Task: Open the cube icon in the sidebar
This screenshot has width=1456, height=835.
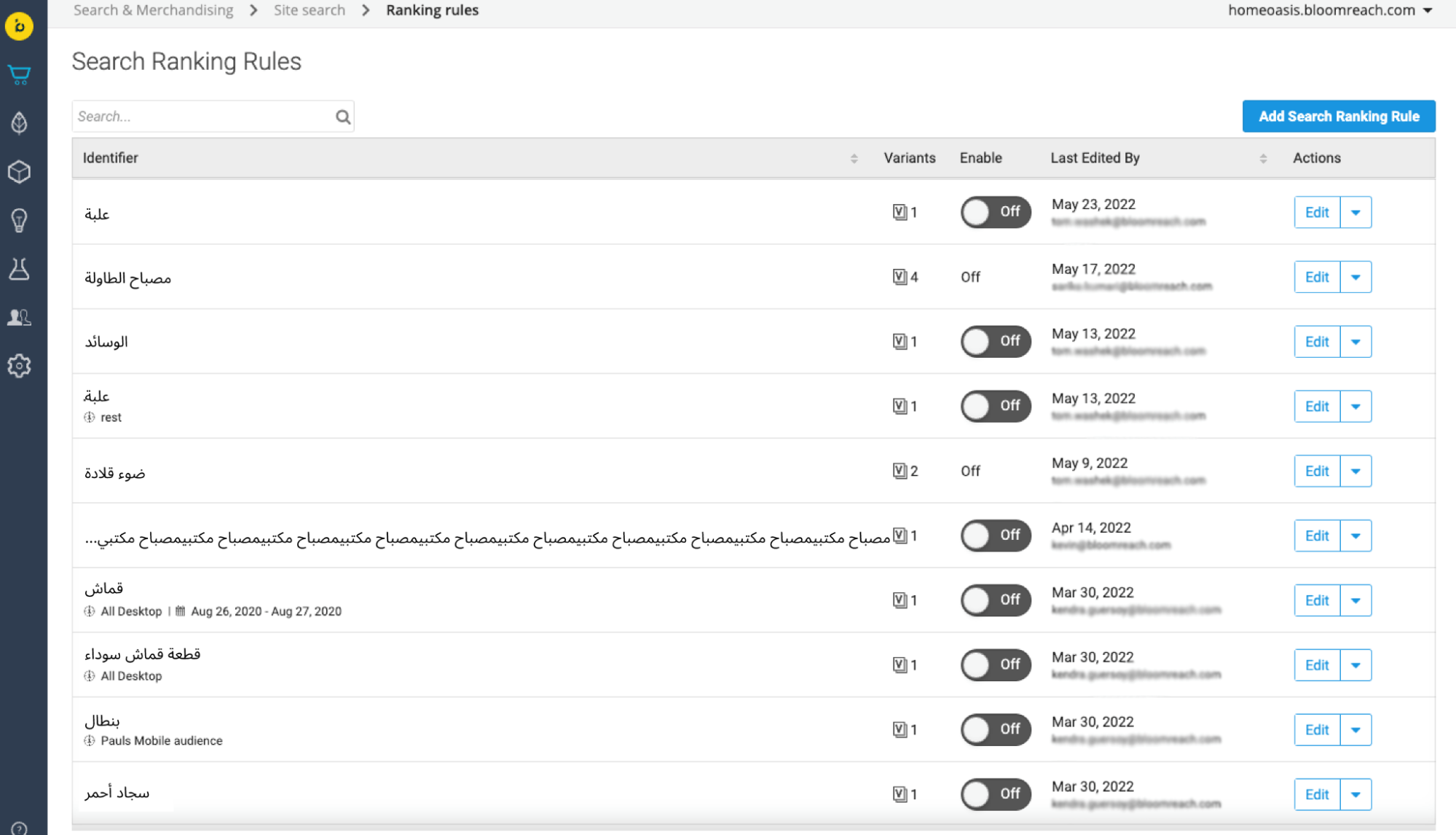Action: coord(20,172)
